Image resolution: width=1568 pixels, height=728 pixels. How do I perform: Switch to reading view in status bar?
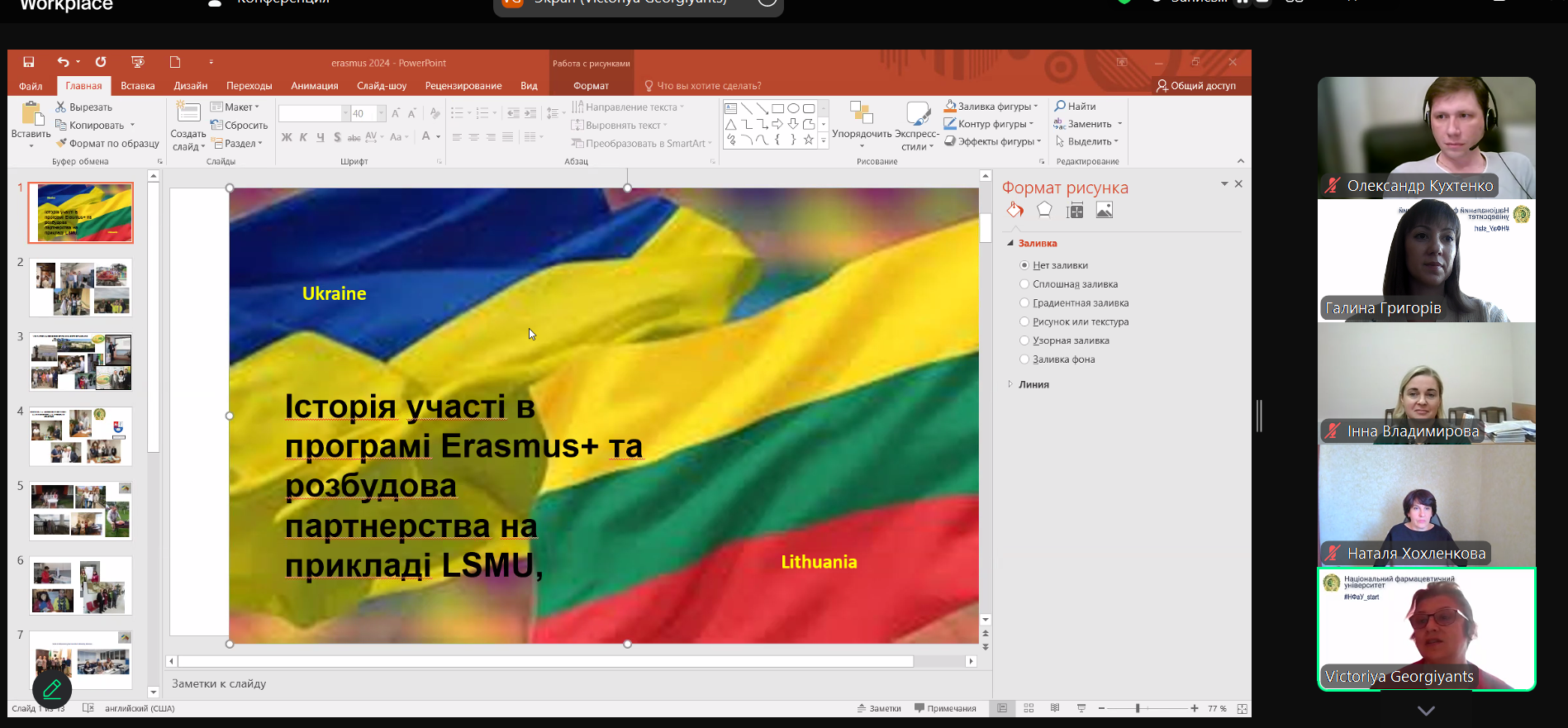[1055, 708]
